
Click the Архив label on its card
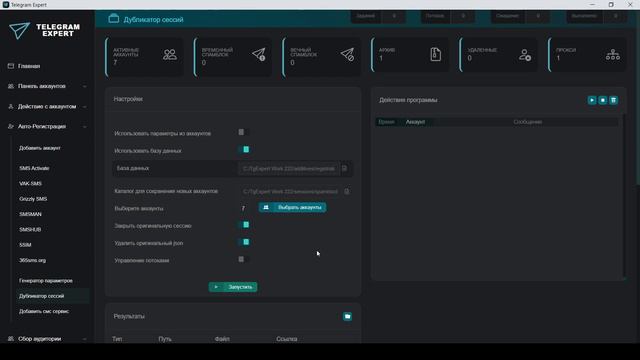[x=387, y=50]
